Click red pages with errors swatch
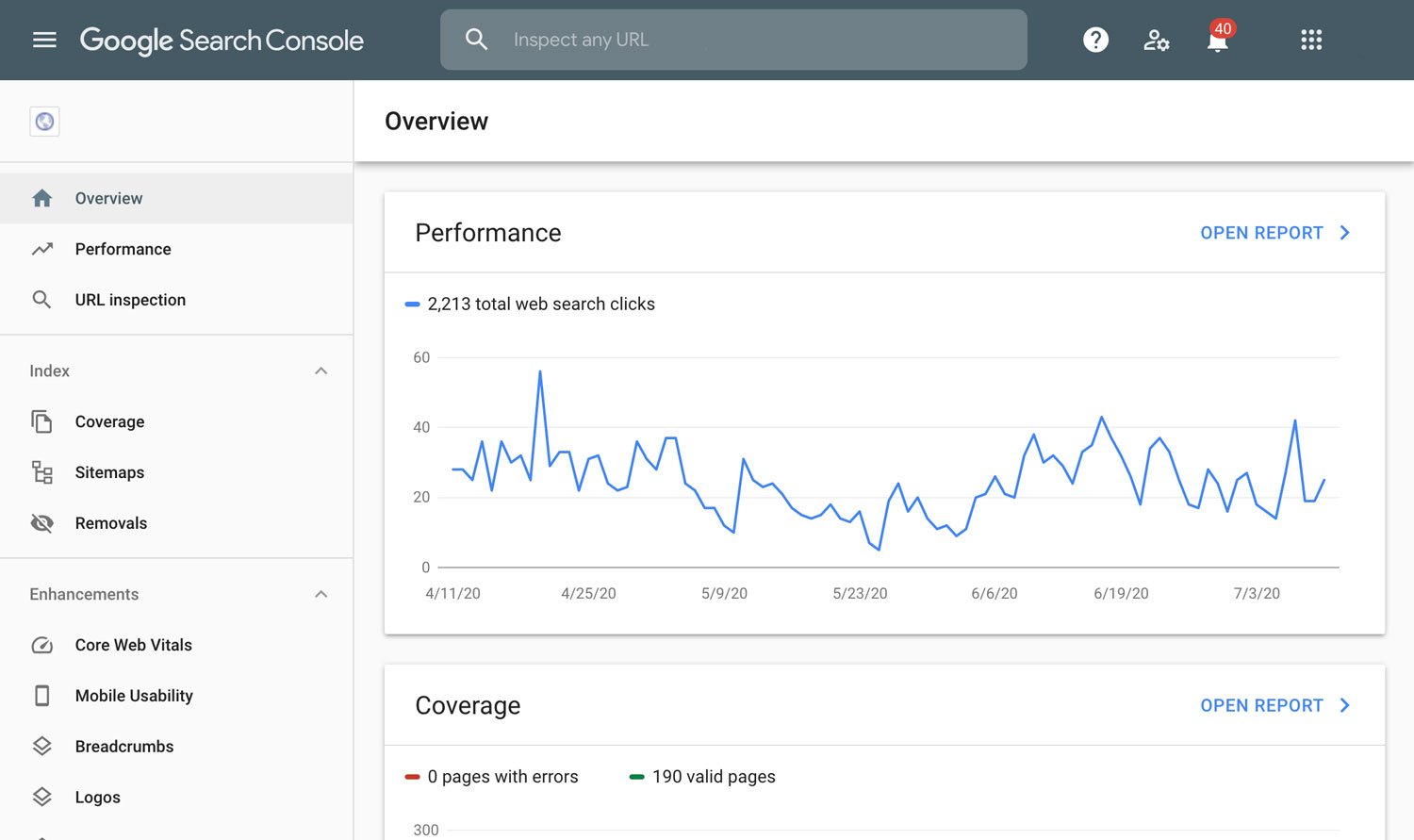 pyautogui.click(x=412, y=777)
